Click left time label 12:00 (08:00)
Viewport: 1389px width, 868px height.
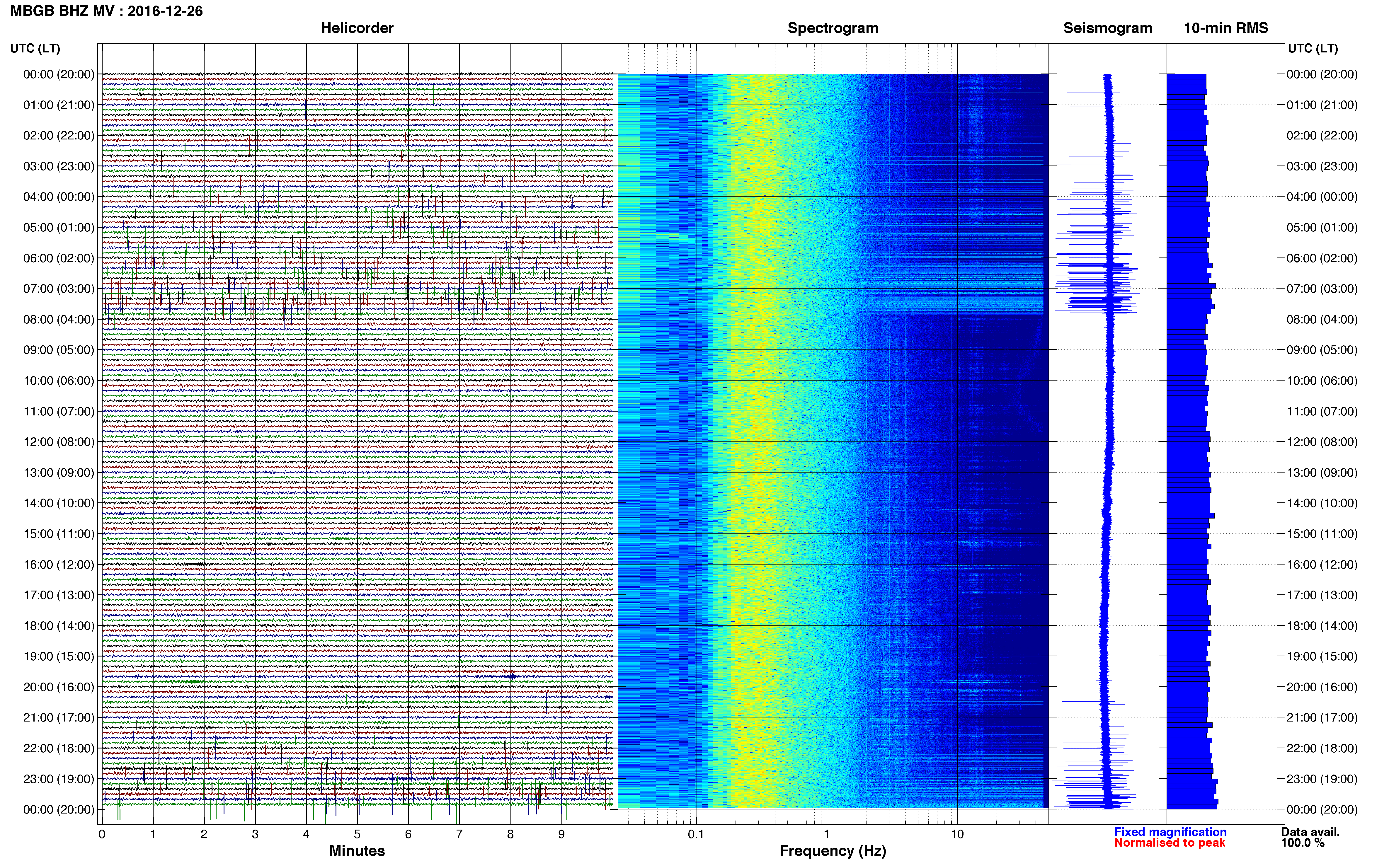tap(59, 442)
